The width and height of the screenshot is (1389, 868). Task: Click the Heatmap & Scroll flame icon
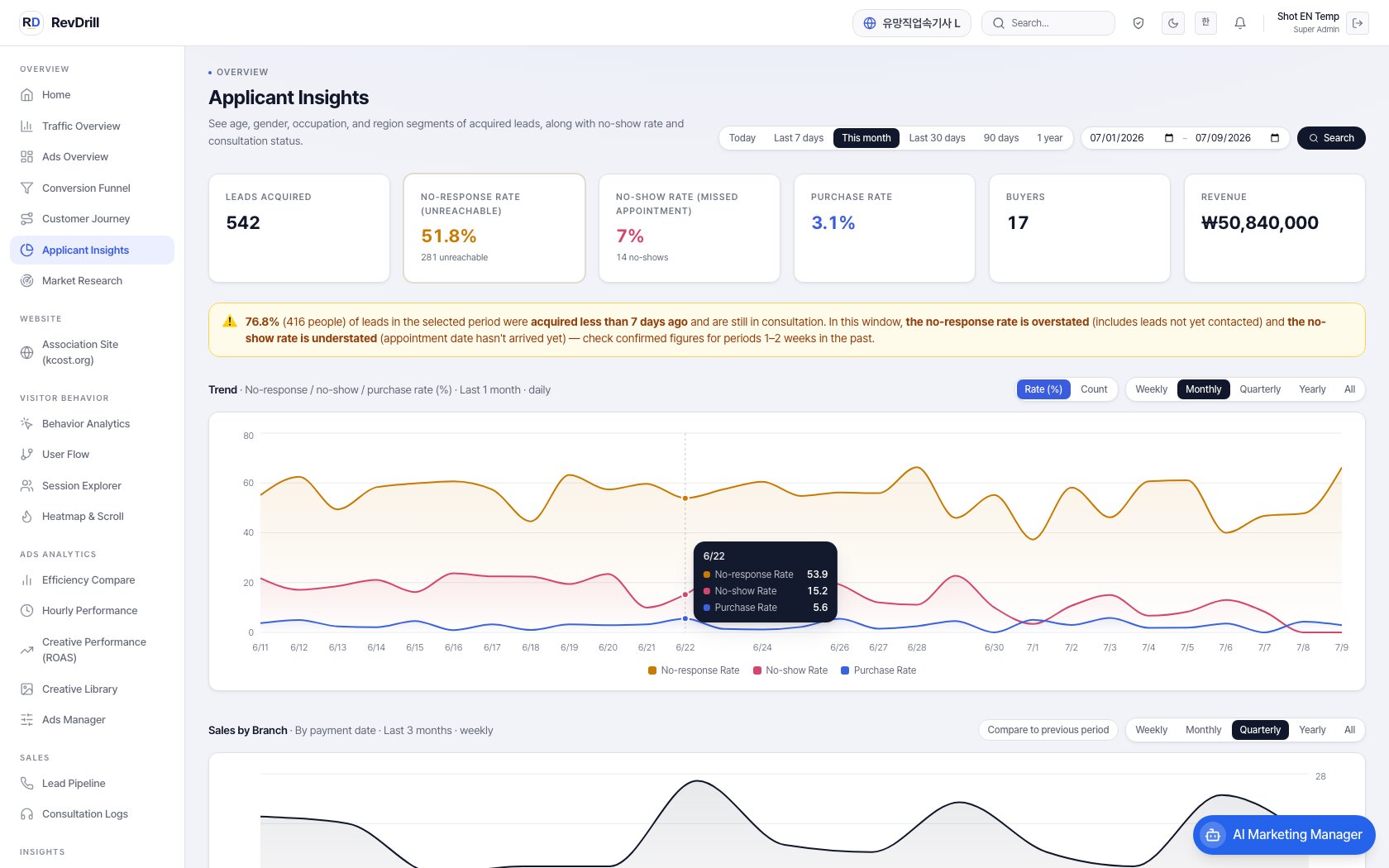(26, 517)
